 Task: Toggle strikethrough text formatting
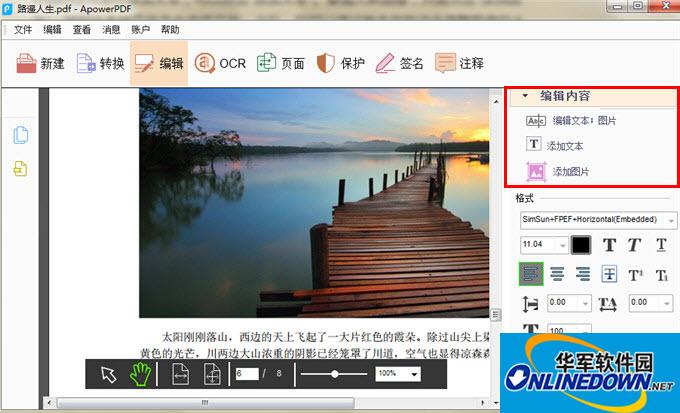tap(609, 274)
